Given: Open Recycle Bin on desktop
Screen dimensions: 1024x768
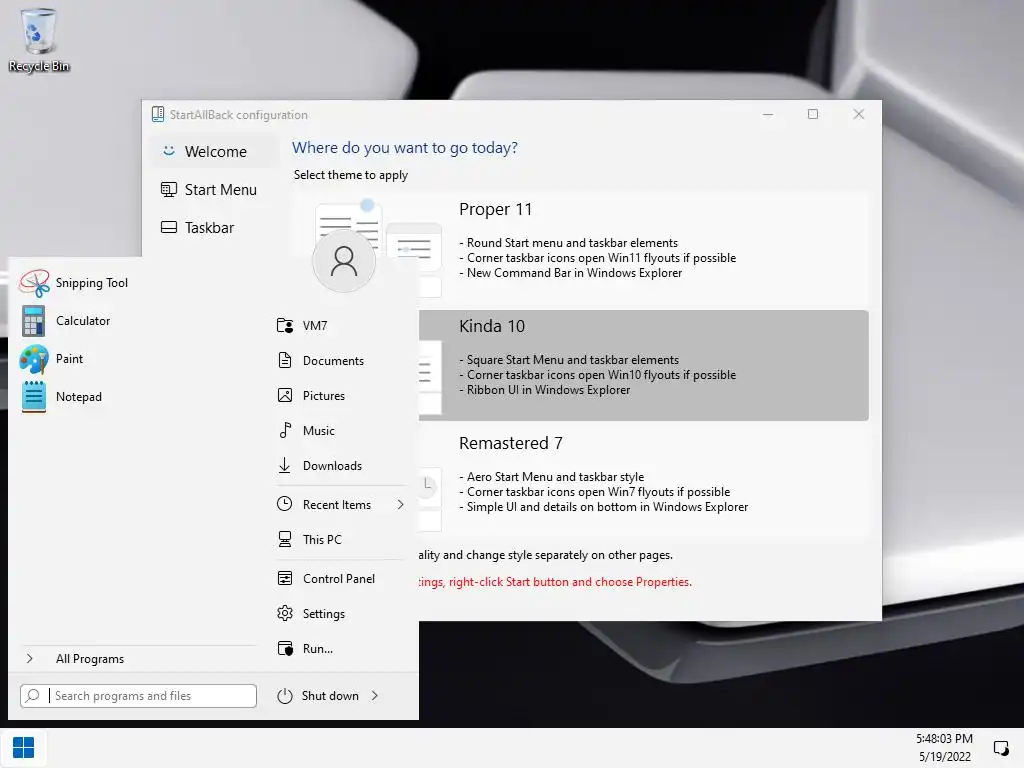Looking at the screenshot, I should [x=39, y=40].
